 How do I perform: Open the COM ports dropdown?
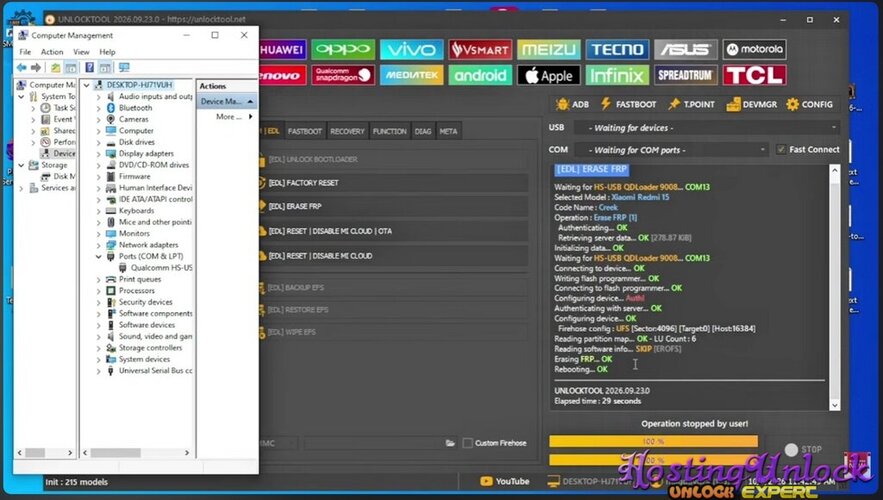coord(671,150)
